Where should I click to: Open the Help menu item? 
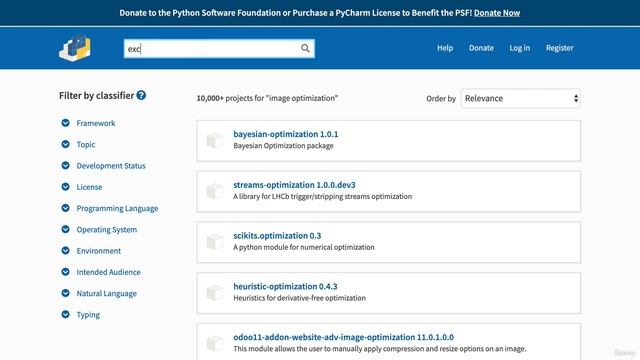pos(445,48)
